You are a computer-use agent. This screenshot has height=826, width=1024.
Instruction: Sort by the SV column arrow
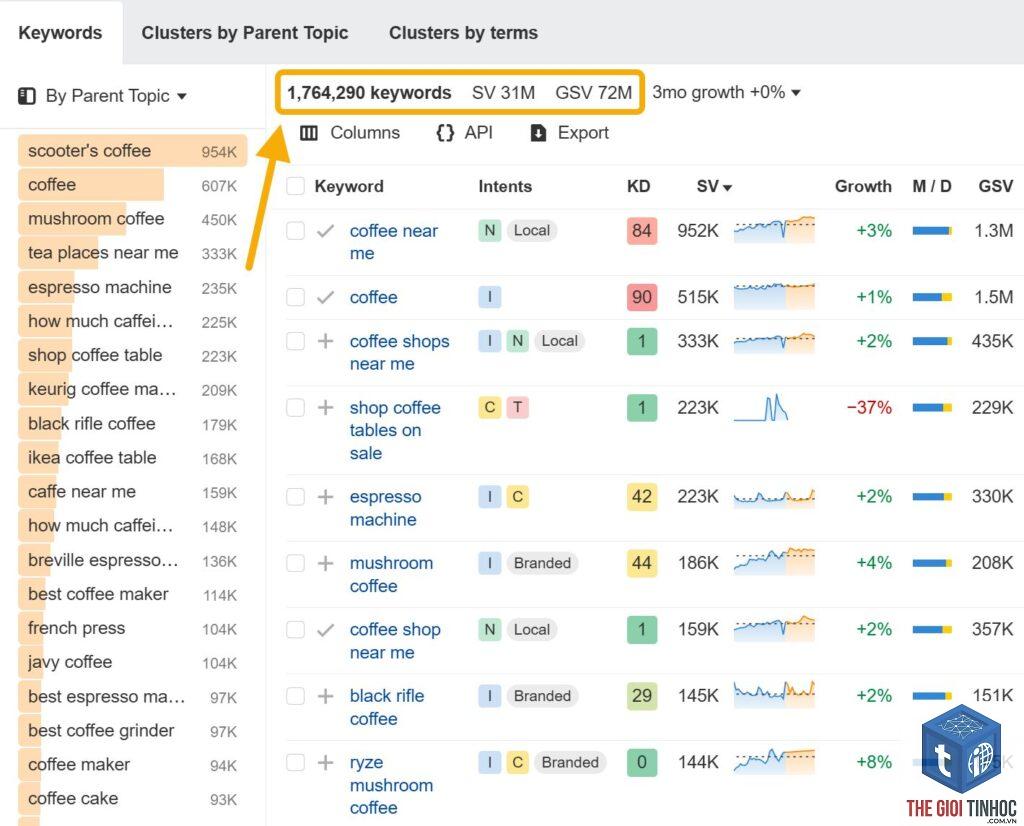coord(727,188)
